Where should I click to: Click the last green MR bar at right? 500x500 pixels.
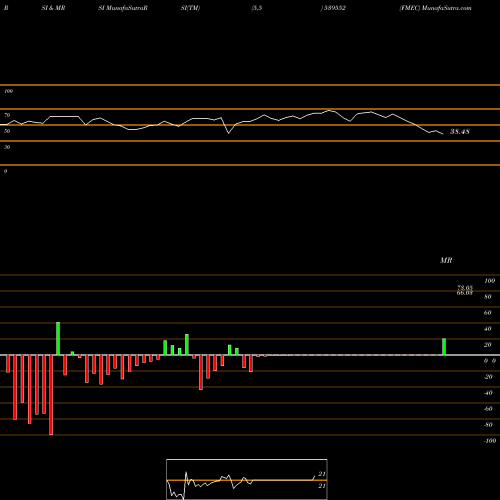pos(444,347)
